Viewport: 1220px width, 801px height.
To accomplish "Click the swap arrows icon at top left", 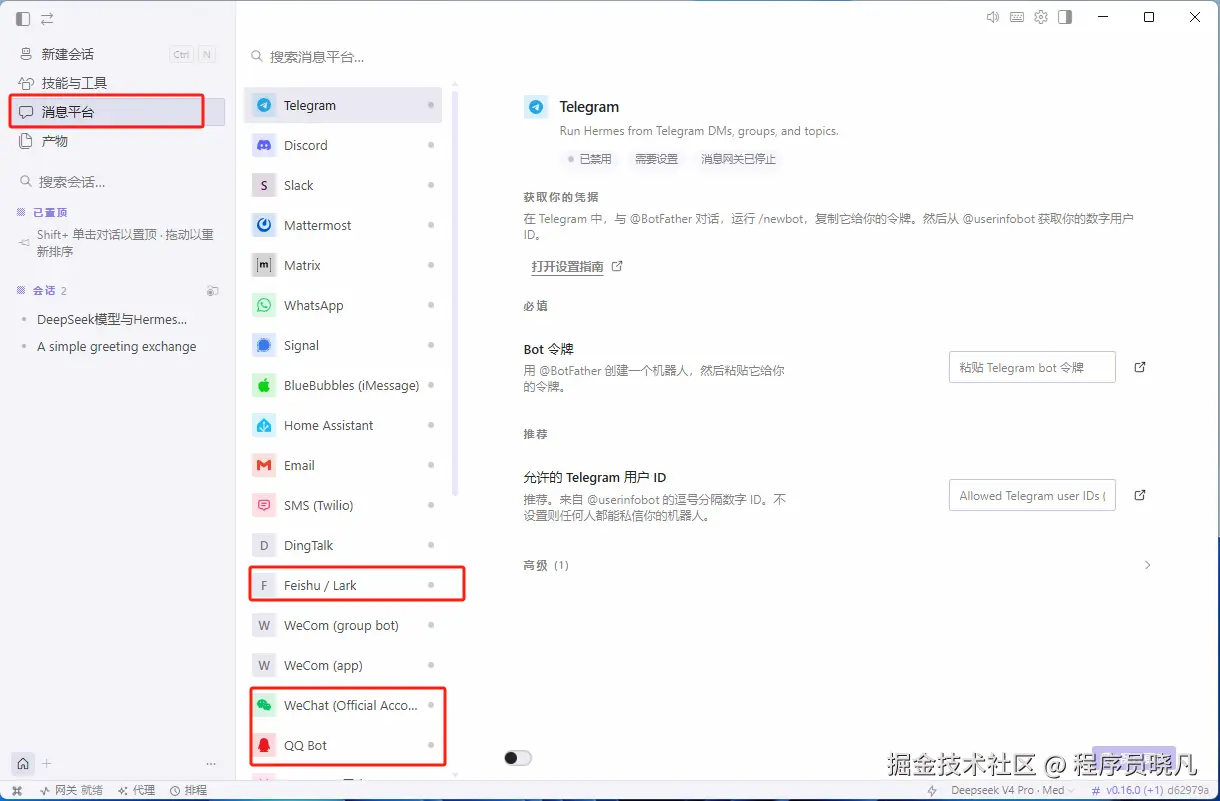I will point(47,19).
